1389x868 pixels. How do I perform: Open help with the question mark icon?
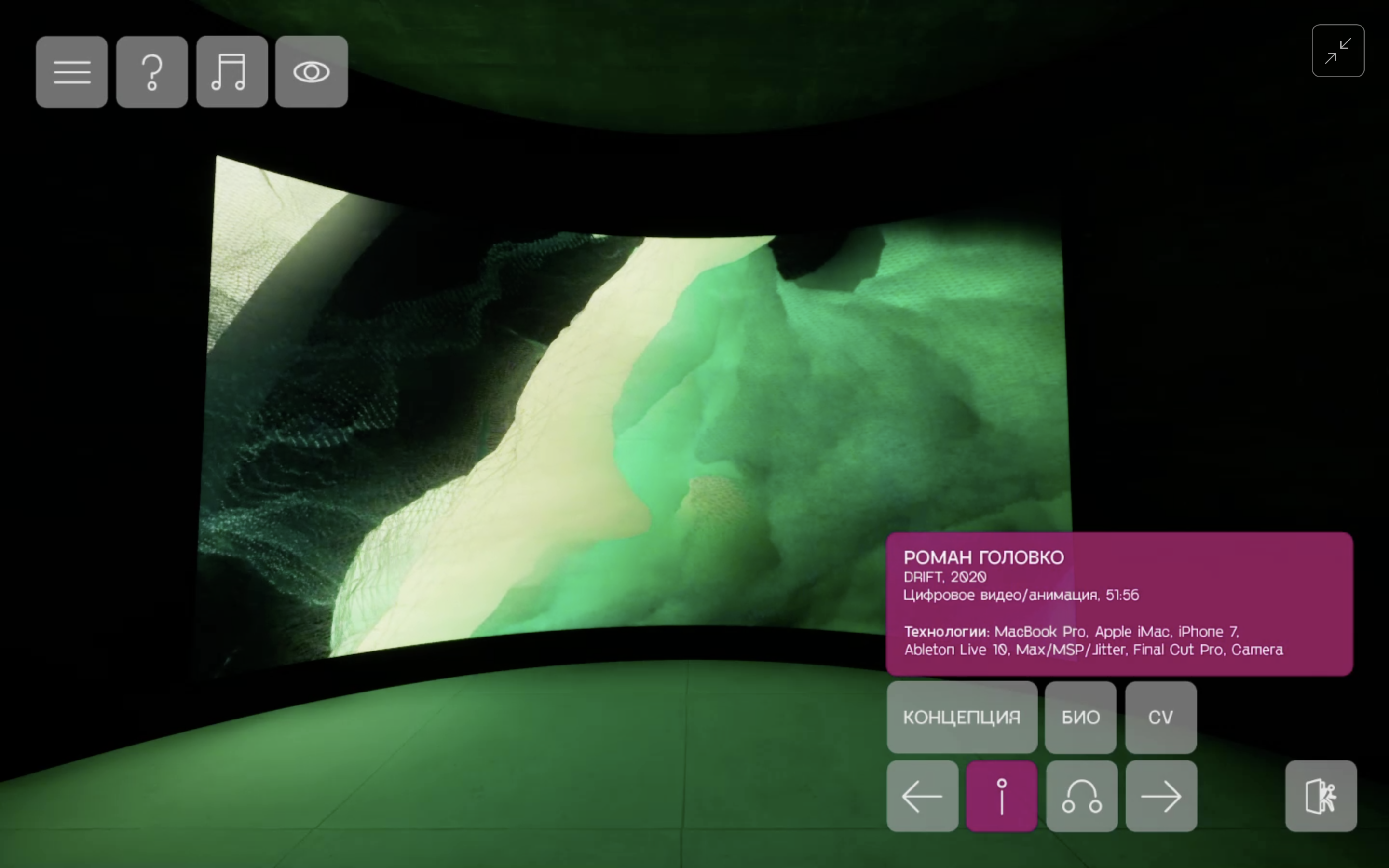[152, 72]
